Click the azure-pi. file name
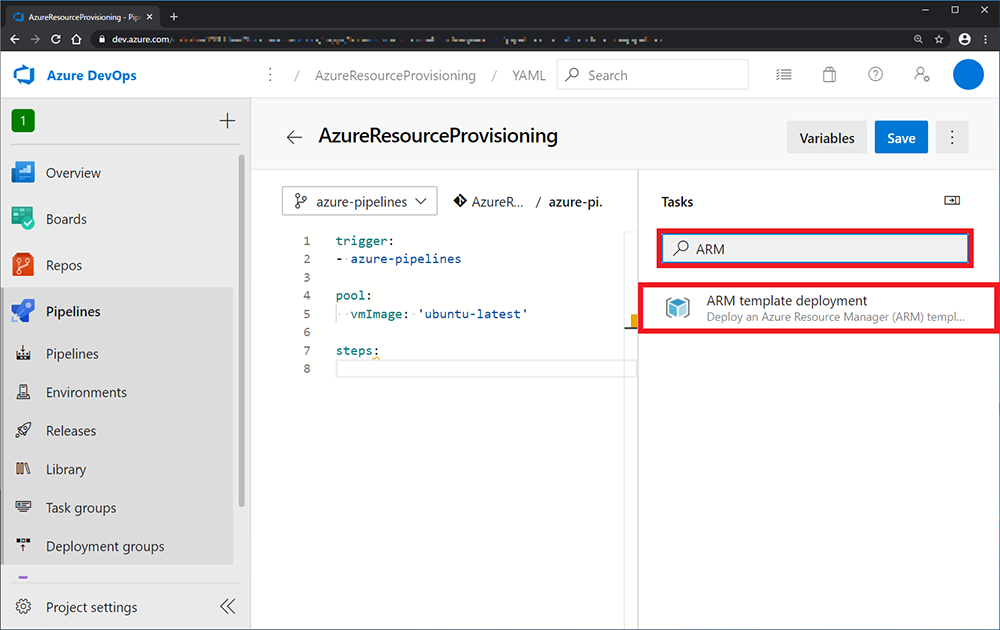Viewport: 1000px width, 630px height. click(x=575, y=202)
